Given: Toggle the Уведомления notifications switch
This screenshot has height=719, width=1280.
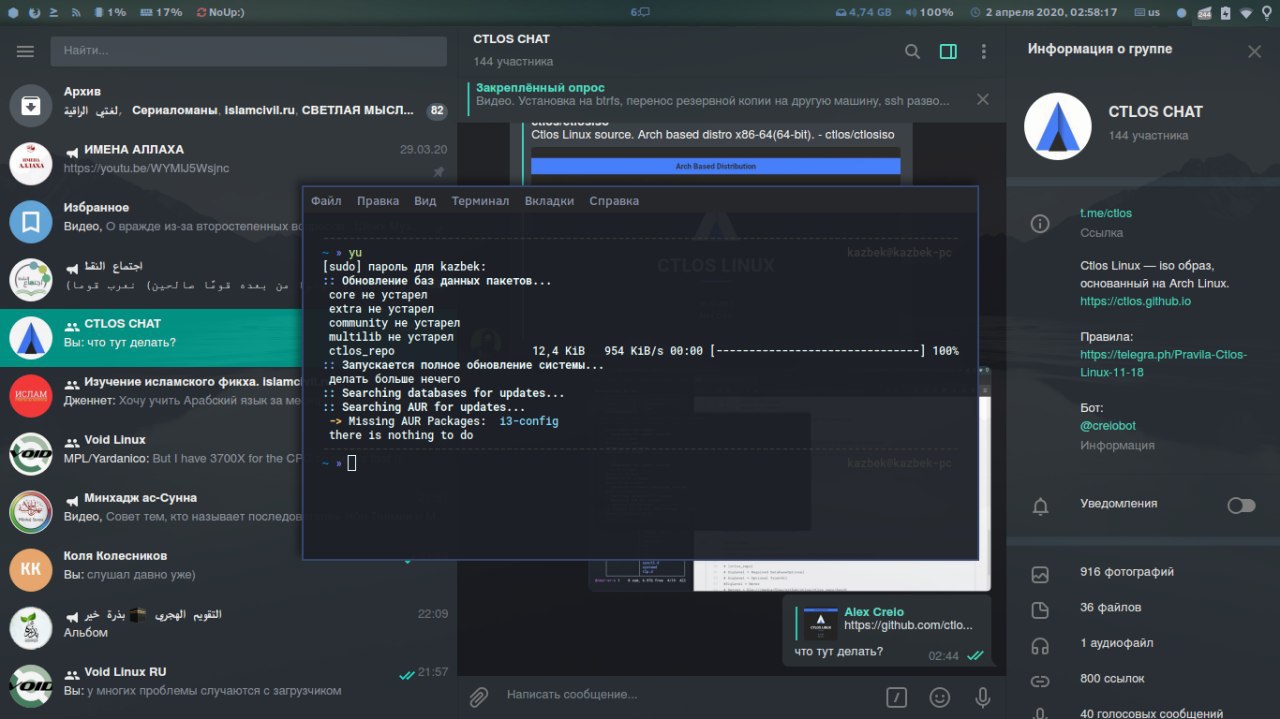Looking at the screenshot, I should 1241,505.
